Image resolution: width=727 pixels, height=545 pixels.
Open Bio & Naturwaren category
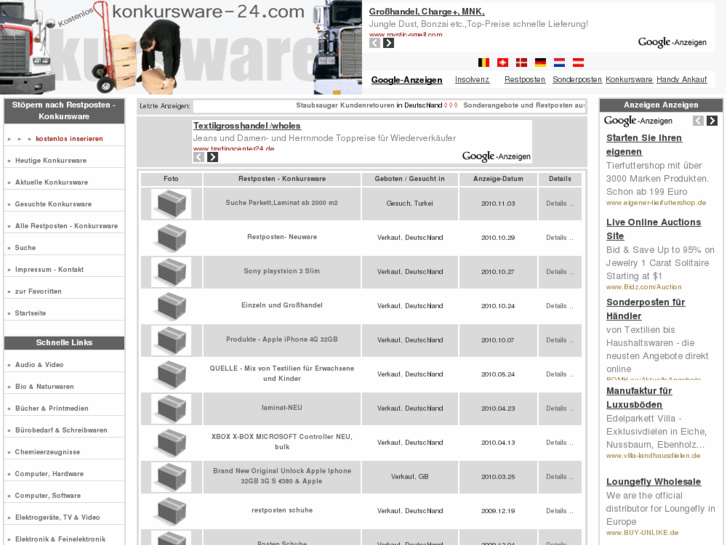tap(44, 386)
